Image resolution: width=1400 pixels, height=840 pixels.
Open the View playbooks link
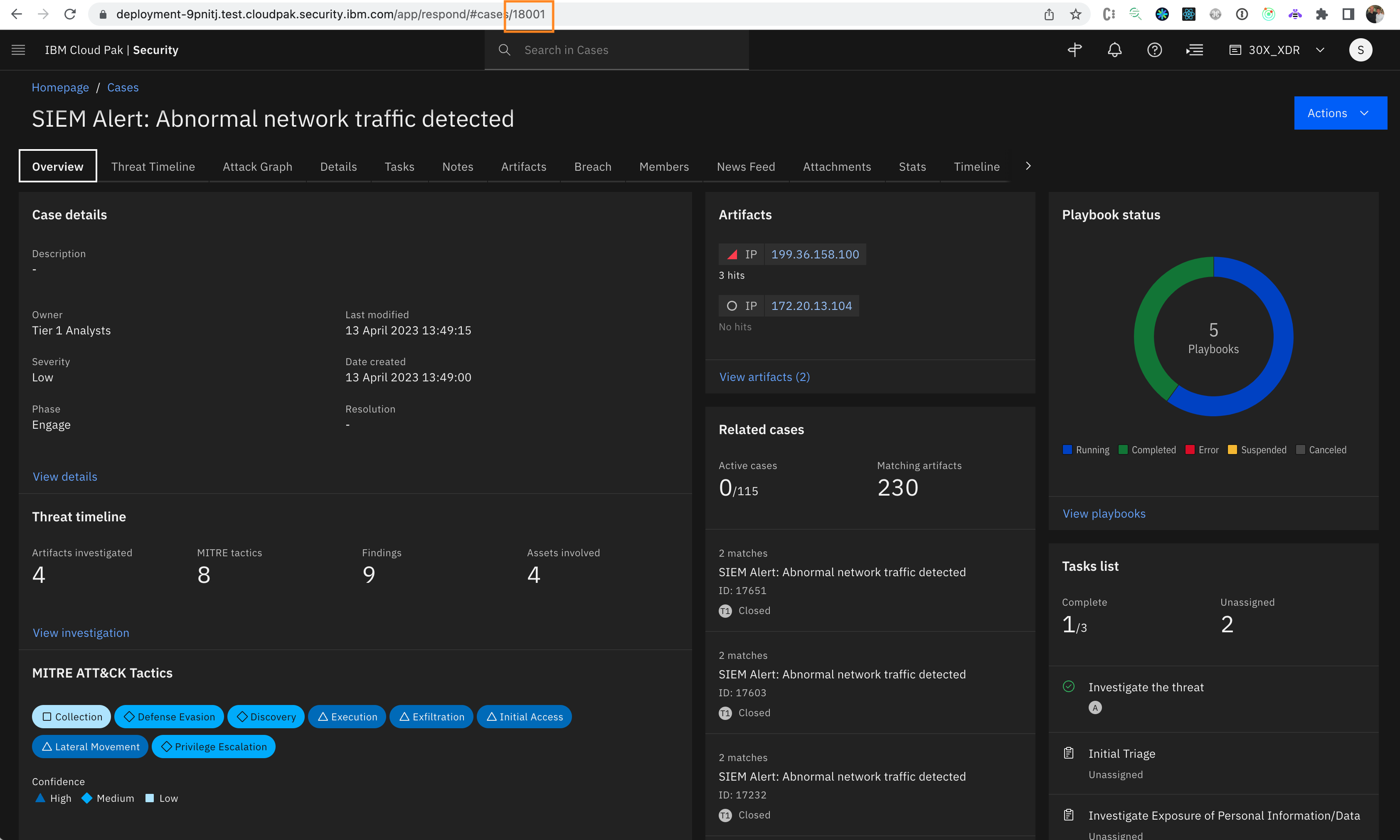pos(1103,513)
